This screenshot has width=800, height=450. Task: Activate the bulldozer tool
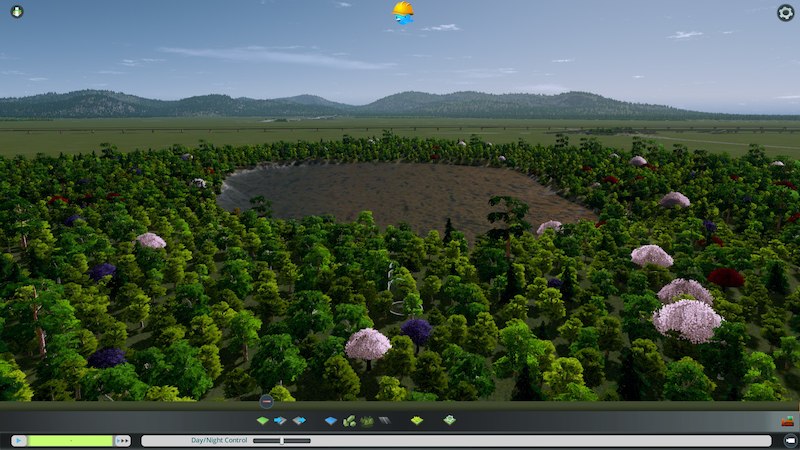click(x=788, y=421)
